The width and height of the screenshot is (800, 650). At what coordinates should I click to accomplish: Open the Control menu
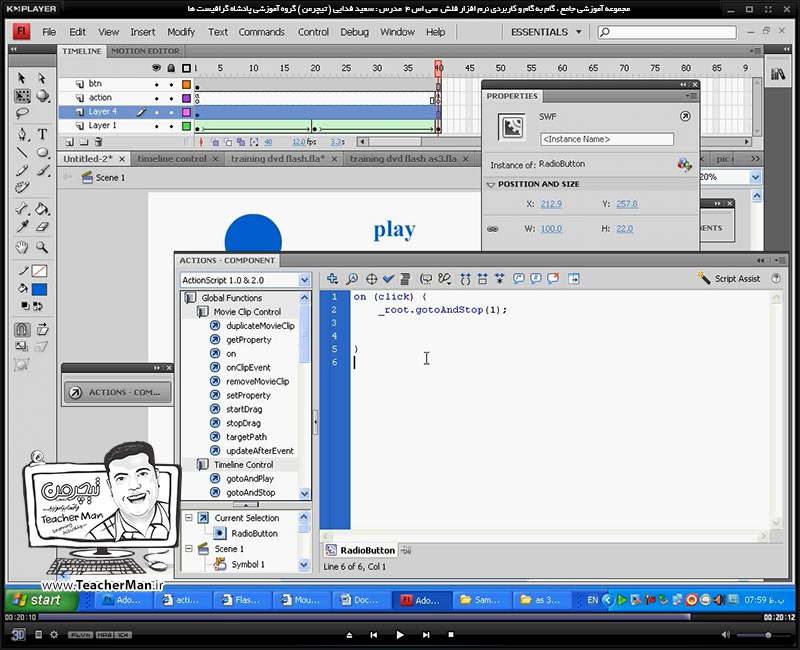[x=313, y=32]
